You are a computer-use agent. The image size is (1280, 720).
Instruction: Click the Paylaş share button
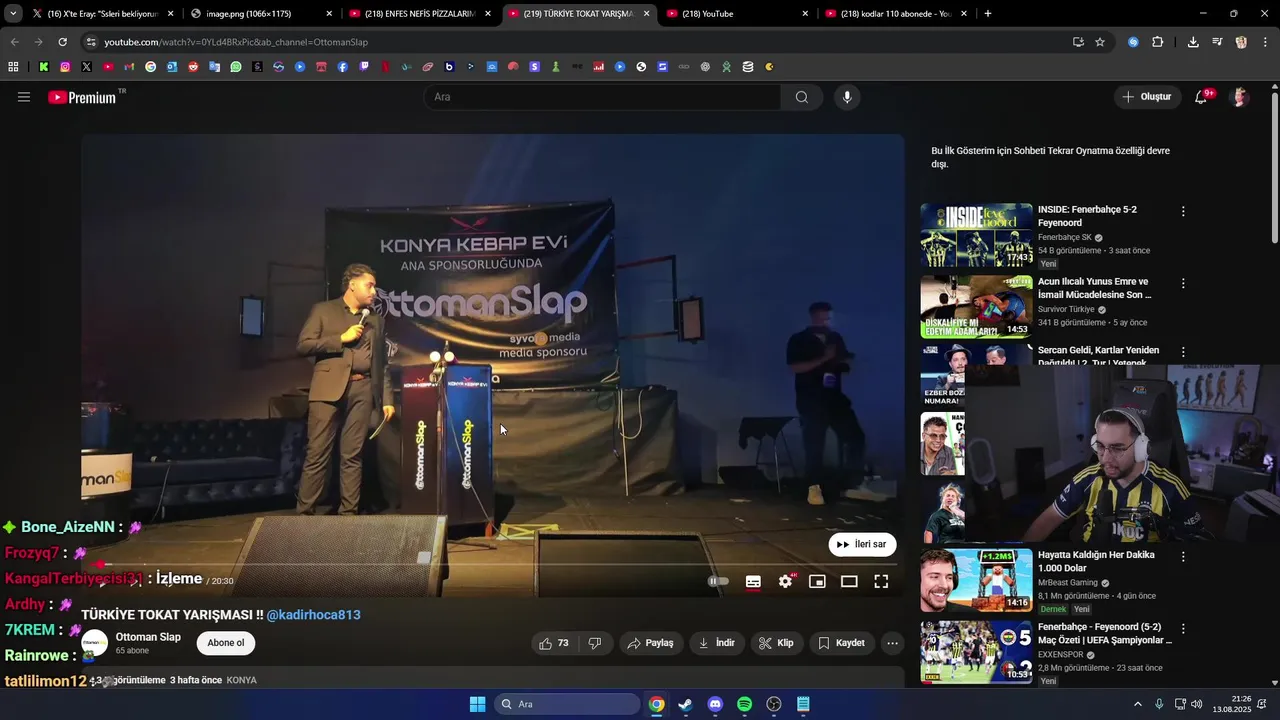650,643
